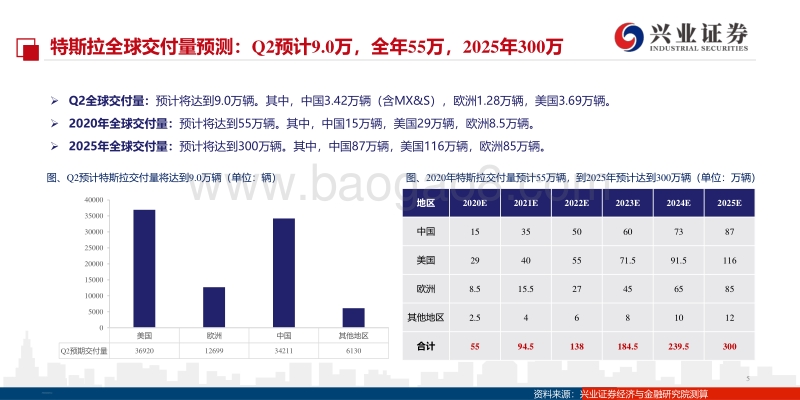Select the 其他地区 2020E cell showing 2.5
This screenshot has width=800, height=400.
[474, 317]
